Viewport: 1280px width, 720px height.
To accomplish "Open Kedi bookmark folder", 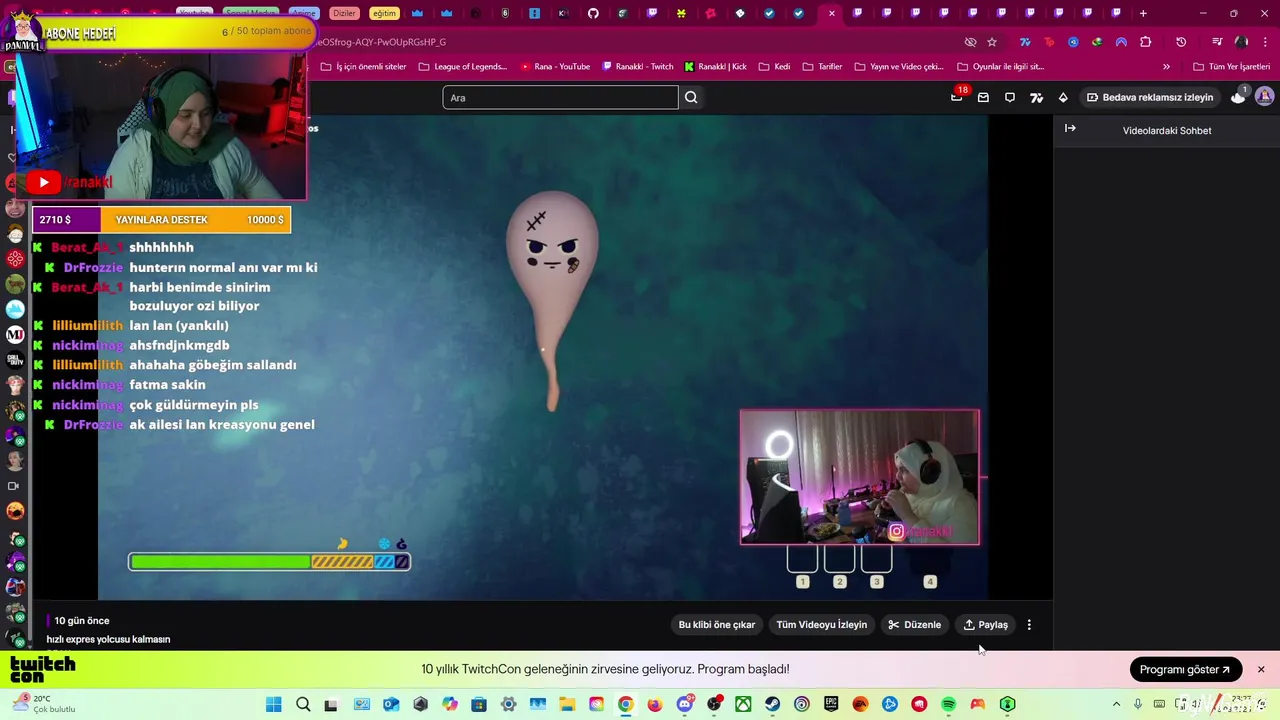I will click(x=774, y=67).
